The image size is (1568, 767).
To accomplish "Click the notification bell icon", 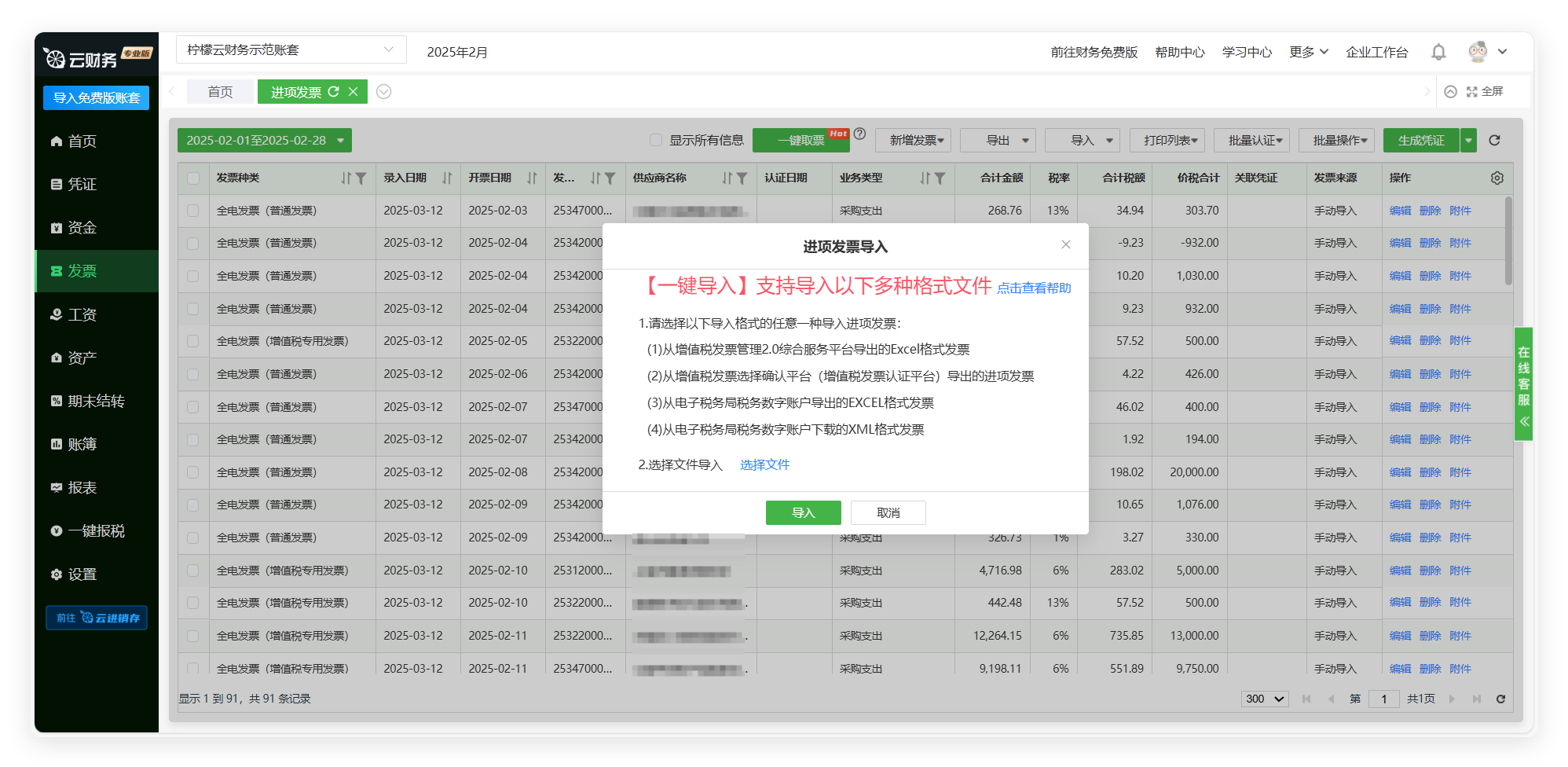I will (x=1438, y=52).
